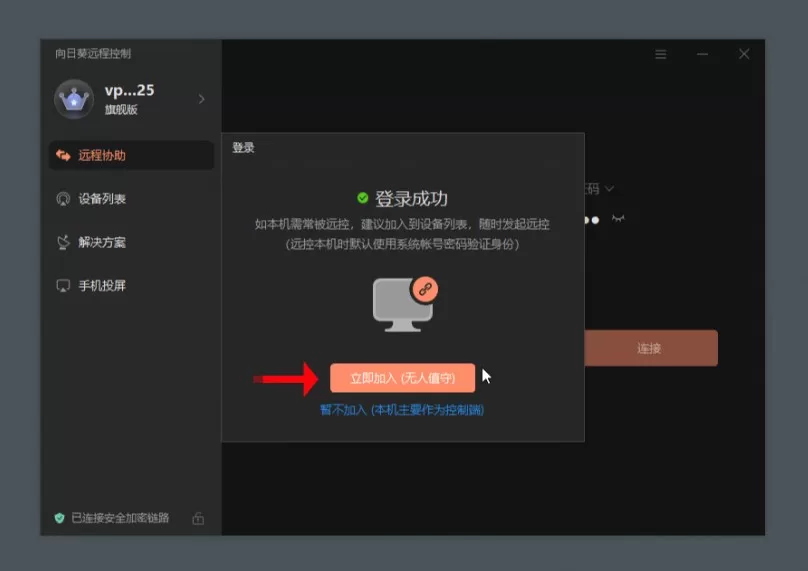Viewport: 808px width, 571px height.
Task: Click the 设备列表 icon
Action: [63, 198]
